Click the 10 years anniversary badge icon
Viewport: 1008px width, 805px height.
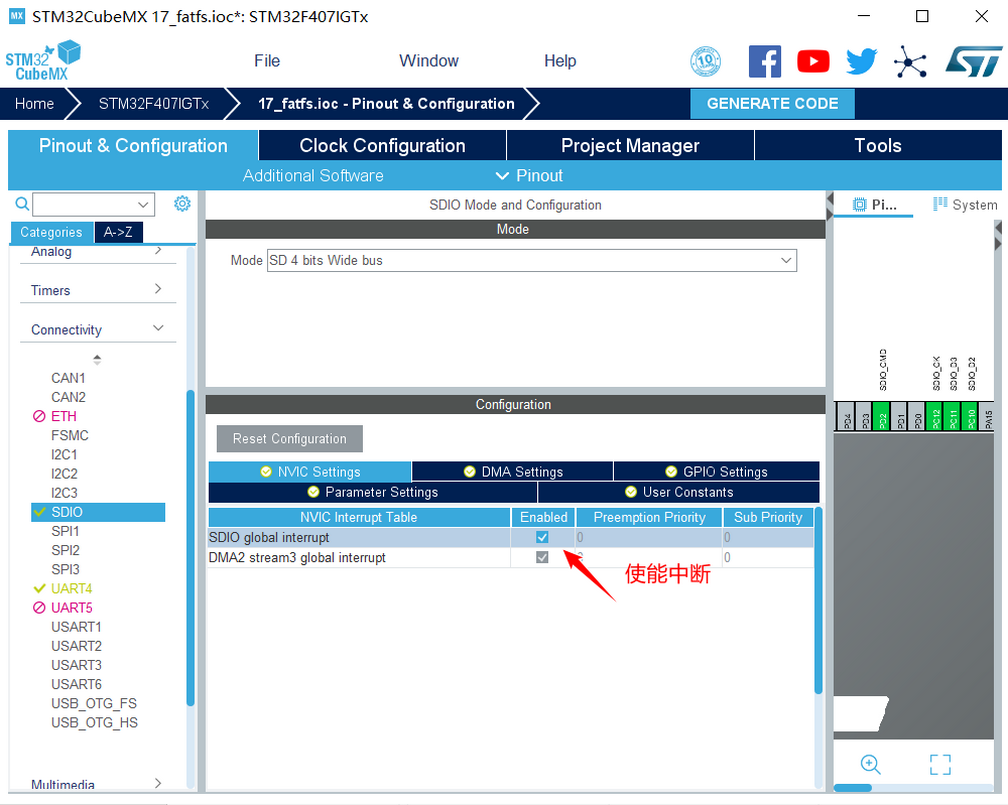[706, 61]
